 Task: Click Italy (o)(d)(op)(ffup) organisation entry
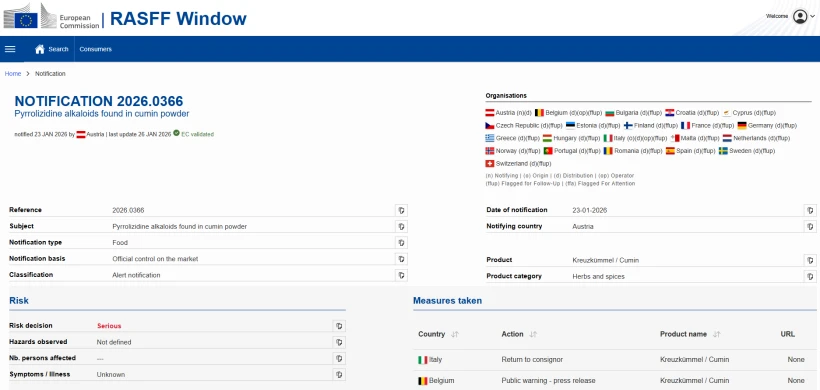click(636, 138)
